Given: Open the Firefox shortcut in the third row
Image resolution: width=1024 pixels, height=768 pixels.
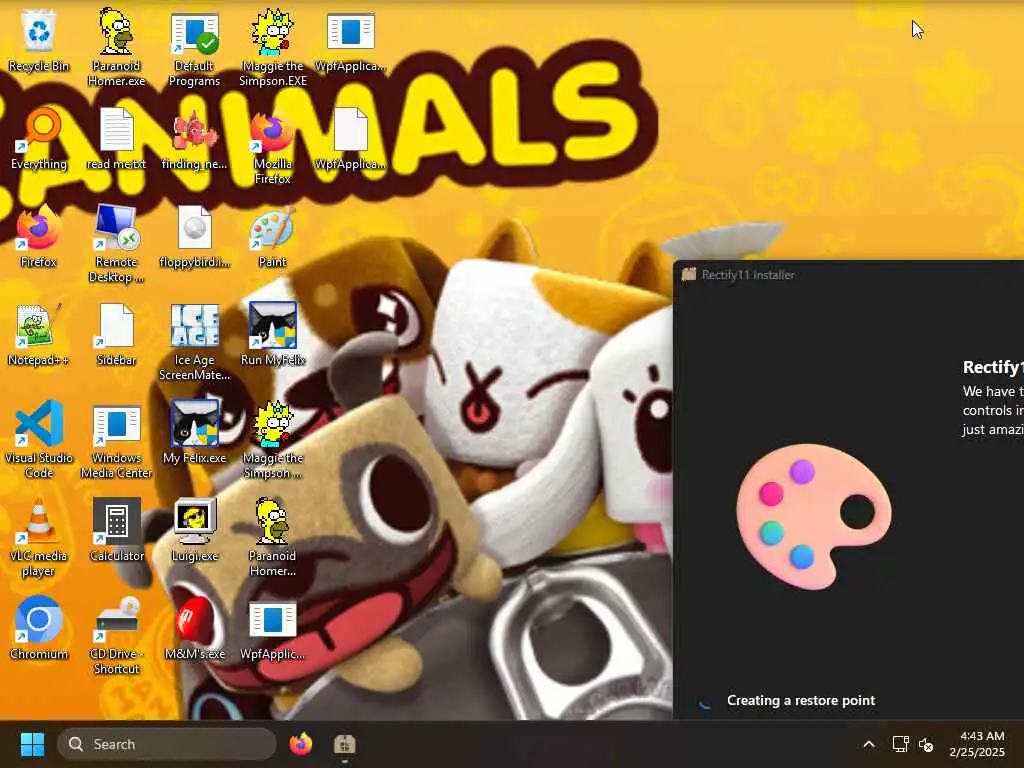Looking at the screenshot, I should pos(39,236).
